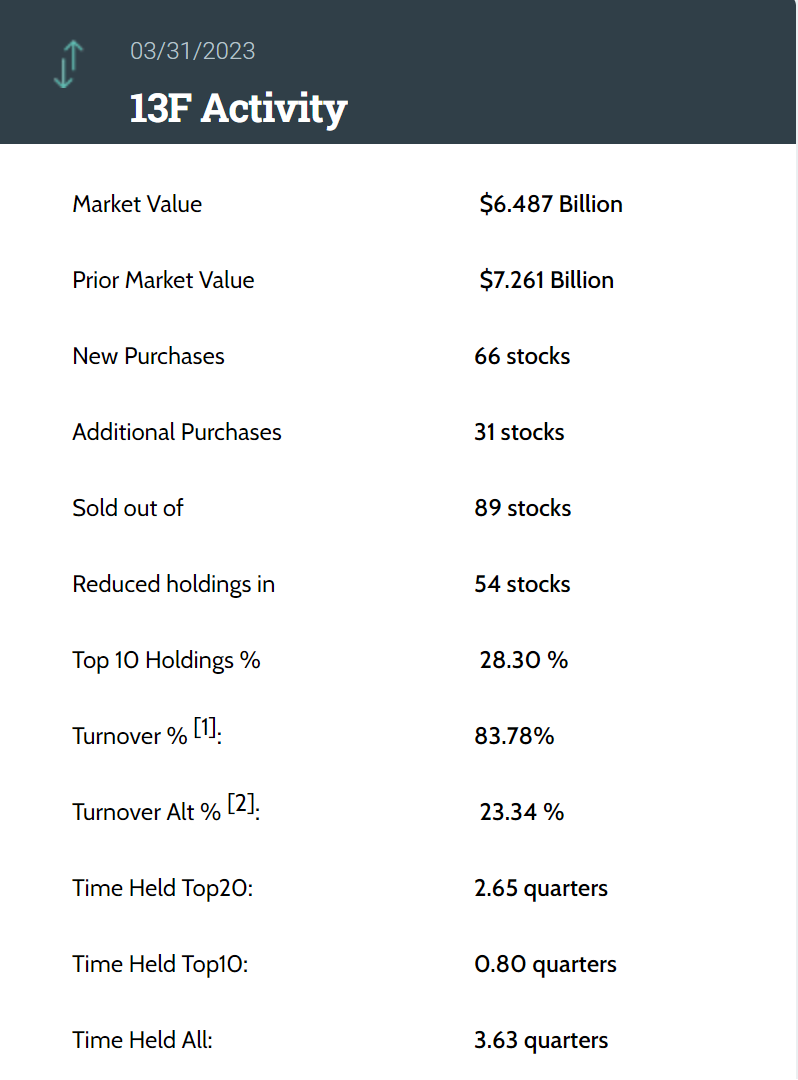Click the Top 10 Holdings % label

pos(166,660)
